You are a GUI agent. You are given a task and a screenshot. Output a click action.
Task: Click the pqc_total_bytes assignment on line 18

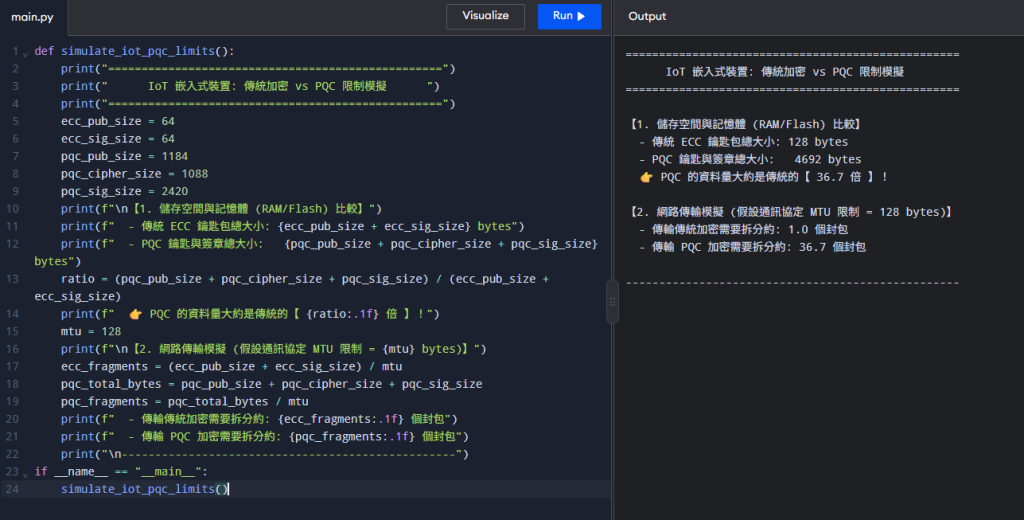(x=272, y=384)
